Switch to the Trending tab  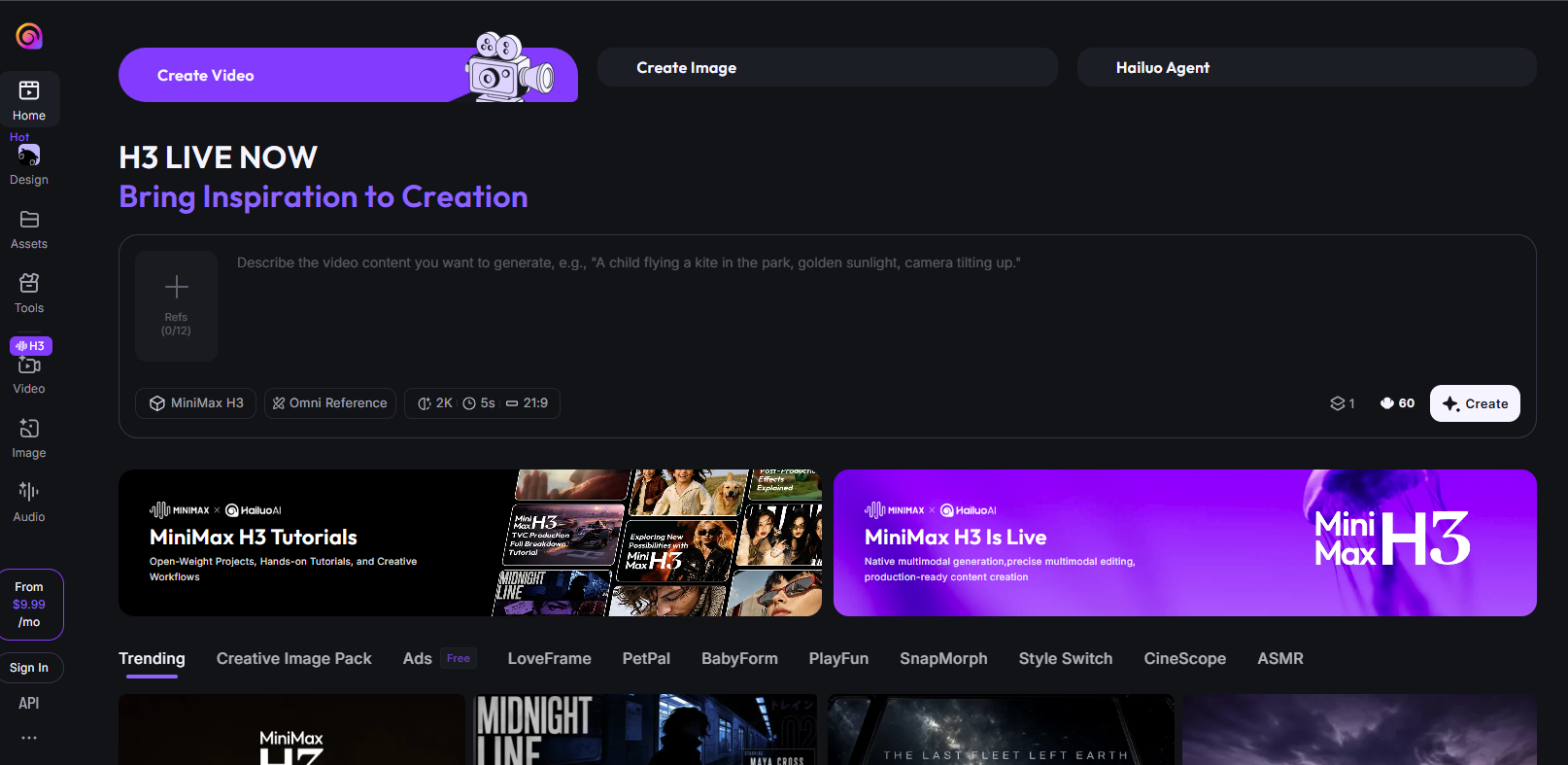point(152,659)
